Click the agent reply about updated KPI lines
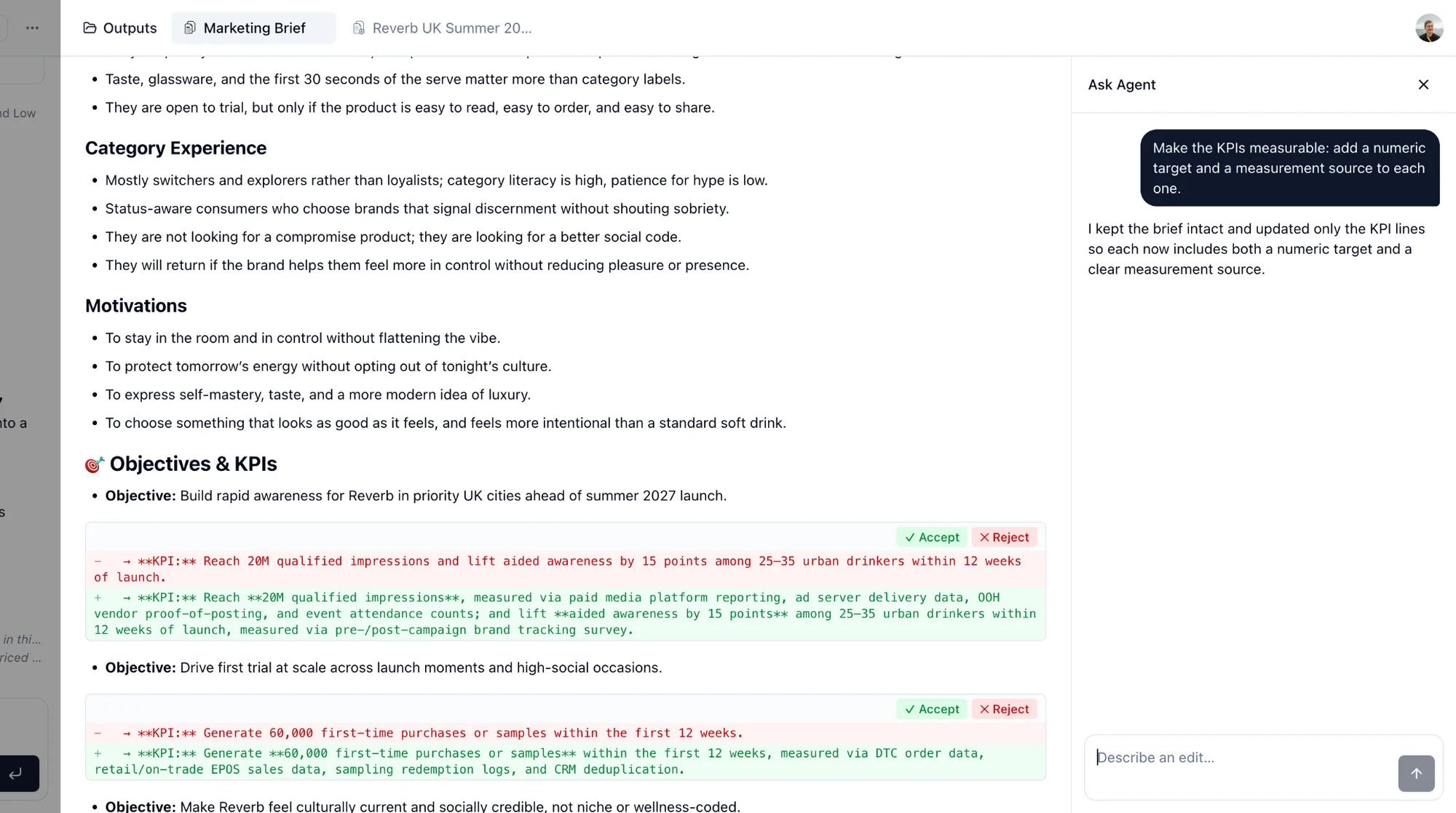This screenshot has height=813, width=1456. pos(1256,249)
